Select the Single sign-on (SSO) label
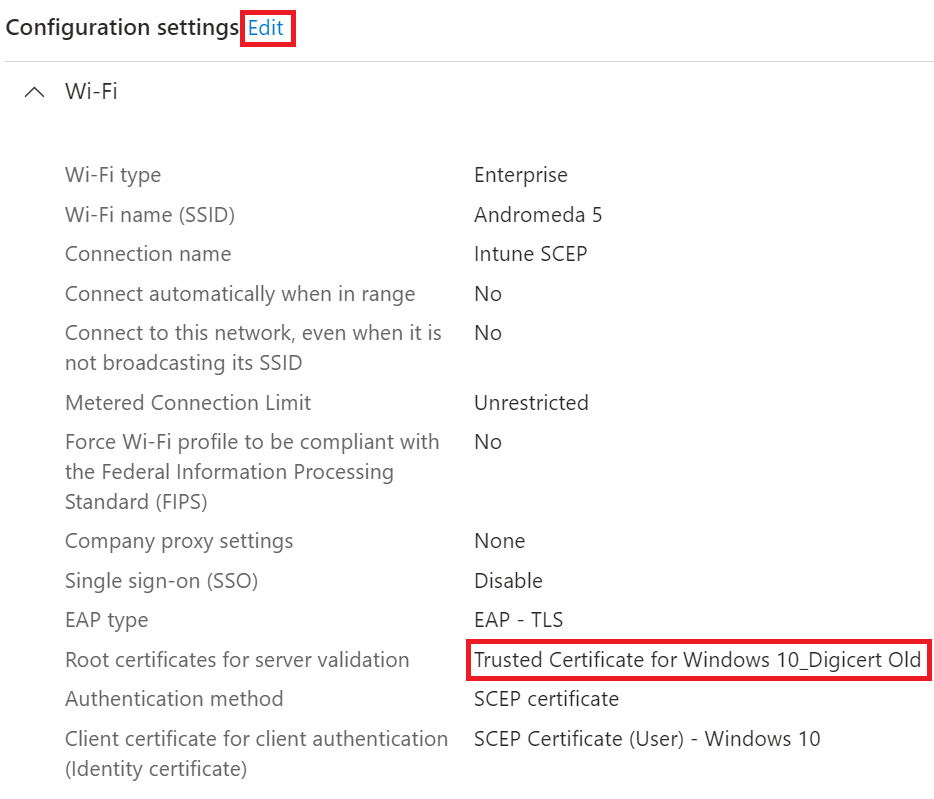934x799 pixels. click(x=161, y=581)
